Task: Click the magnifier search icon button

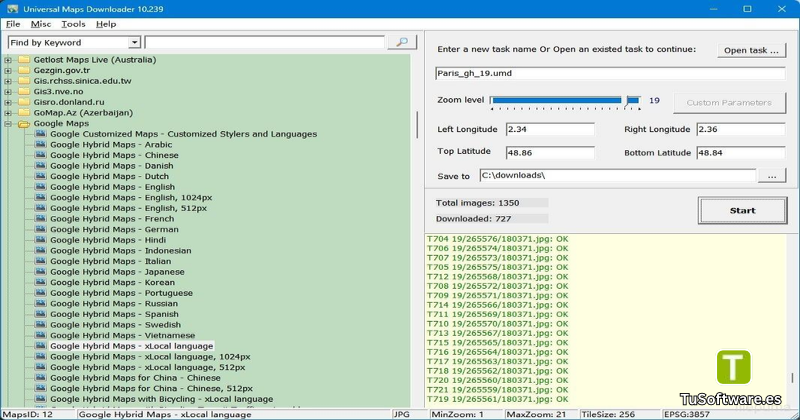Action: [x=402, y=42]
